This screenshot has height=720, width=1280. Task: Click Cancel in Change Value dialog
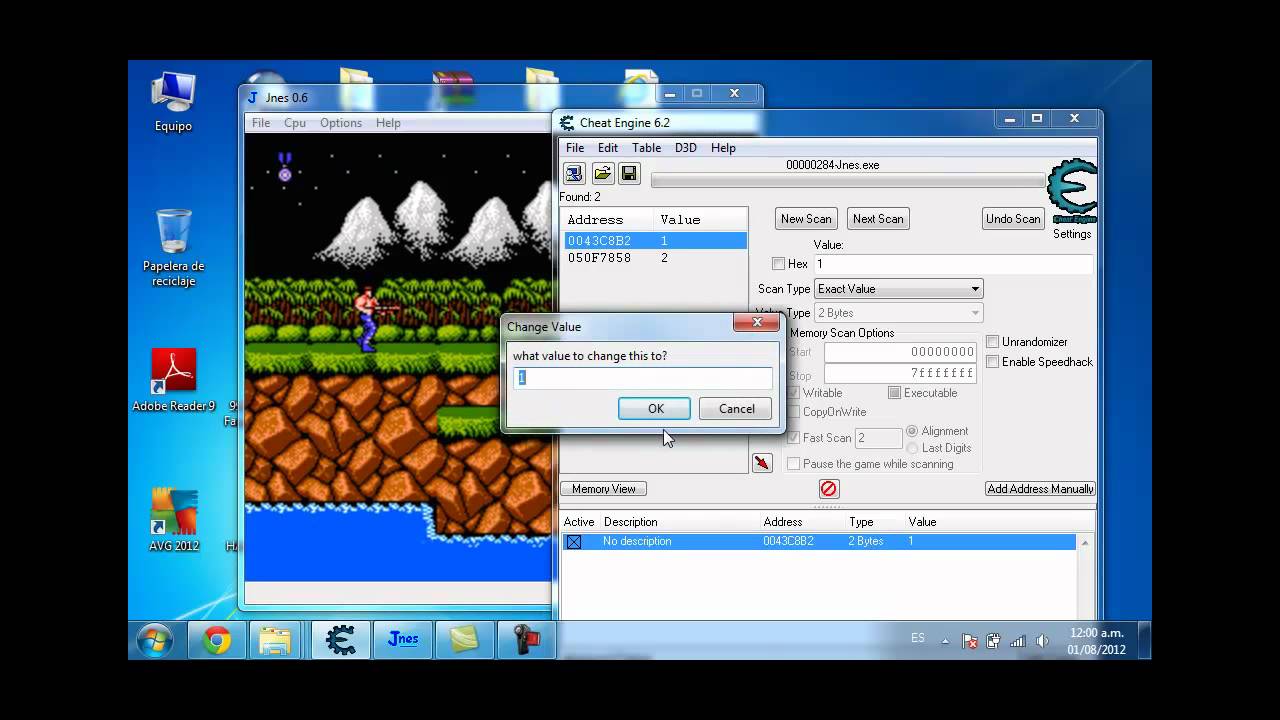[736, 409]
